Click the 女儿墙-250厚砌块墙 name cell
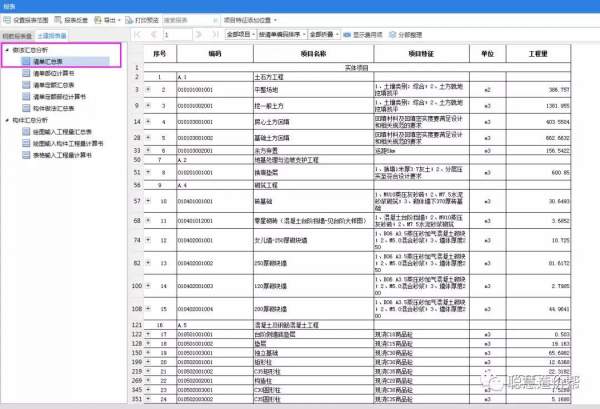The height and width of the screenshot is (409, 600). (313, 240)
